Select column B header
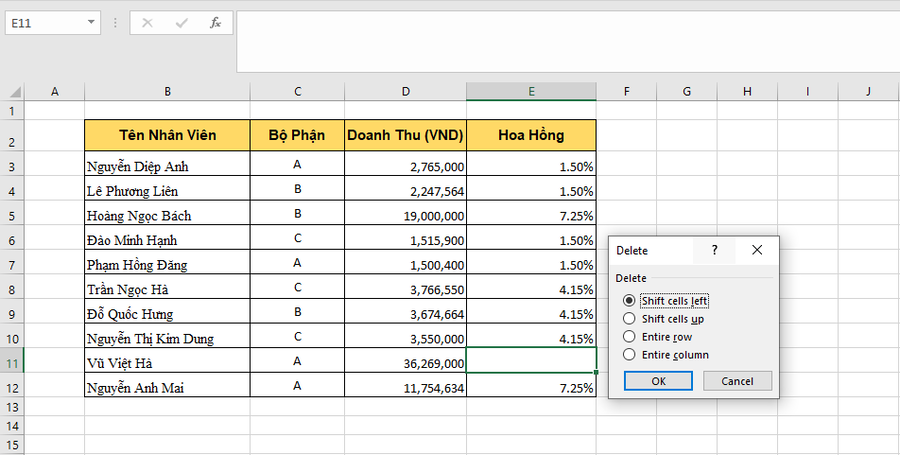The height and width of the screenshot is (455, 900). click(x=167, y=91)
